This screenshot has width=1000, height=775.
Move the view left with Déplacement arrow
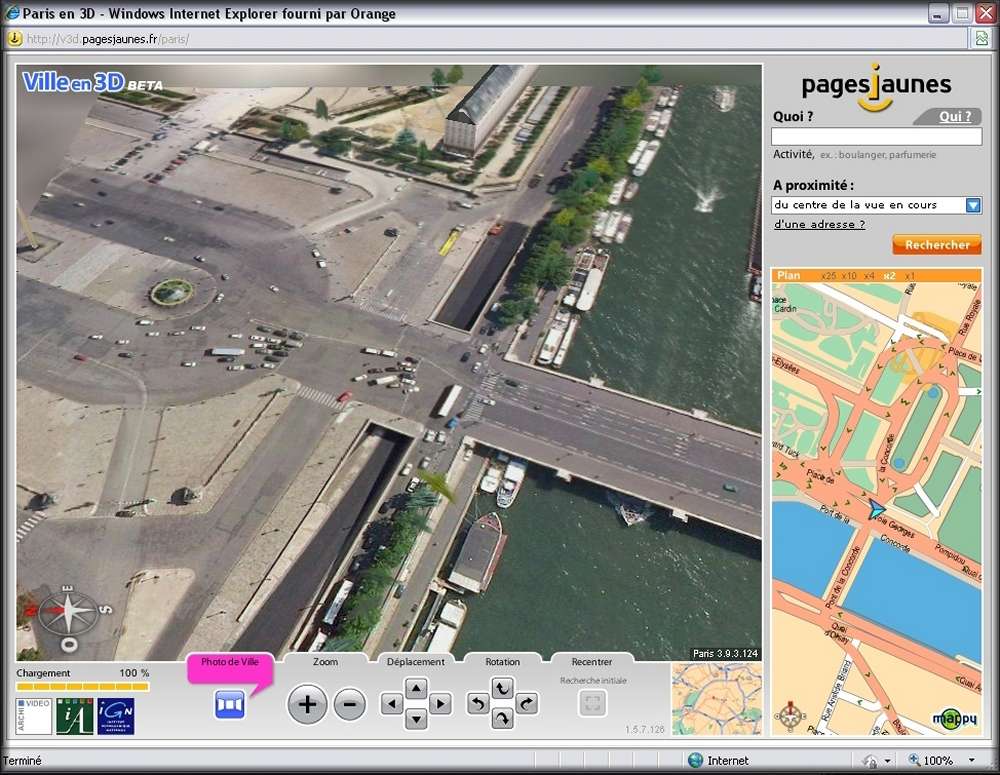pos(392,705)
